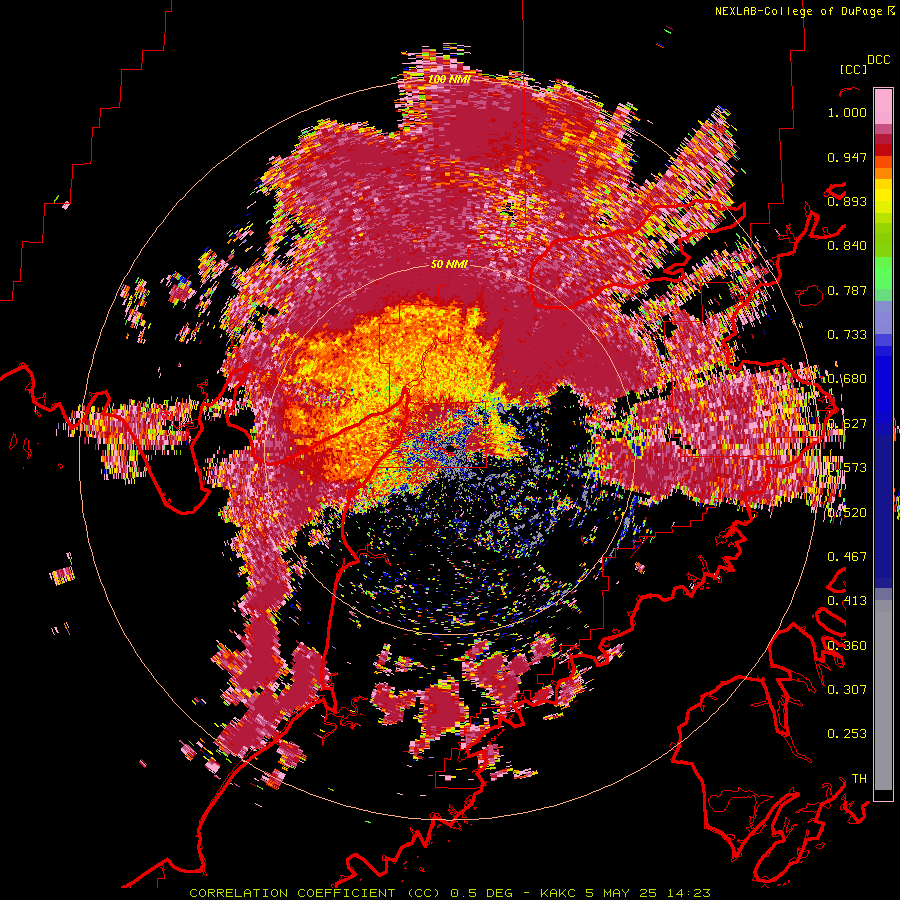This screenshot has width=900, height=900.
Task: Select the 1.000 legend value
Action: click(847, 112)
